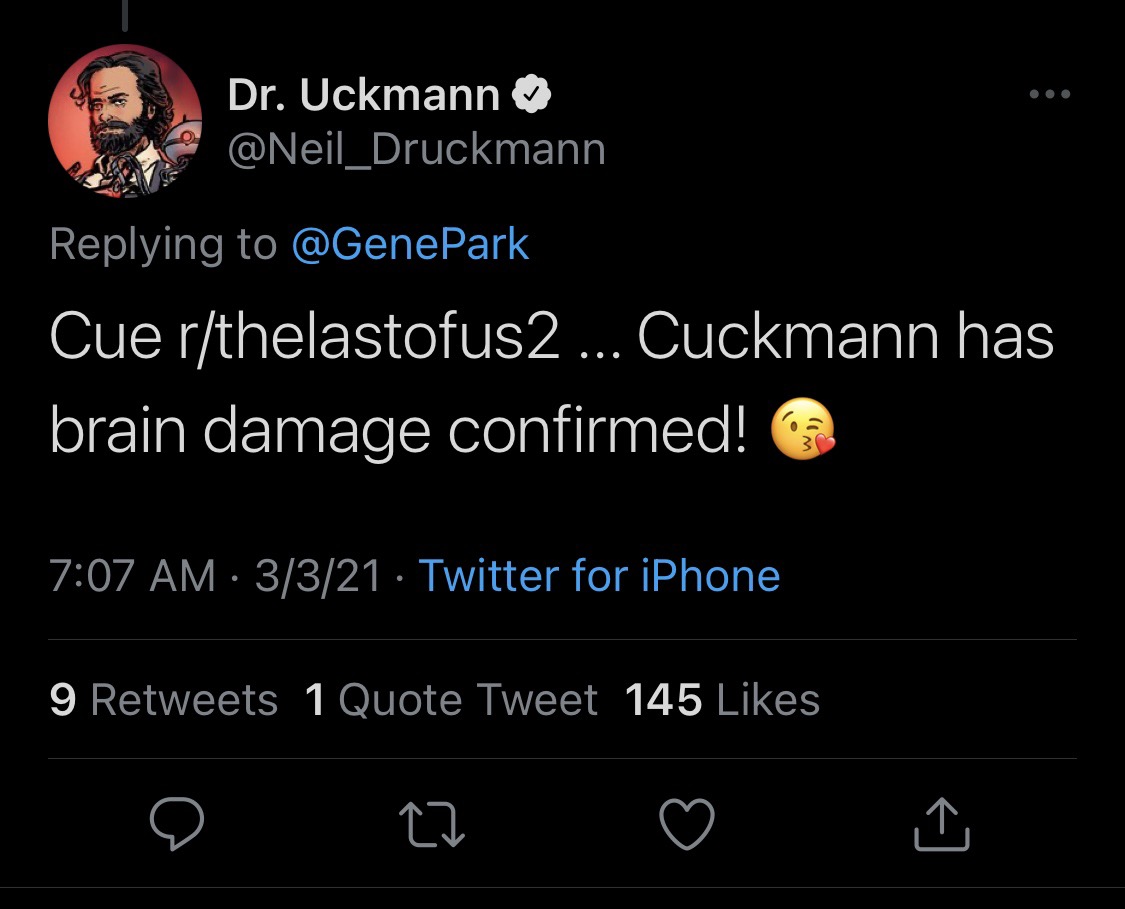Open the @Neil_Druckmann handle
Screen dimensions: 1125x909
point(417,149)
